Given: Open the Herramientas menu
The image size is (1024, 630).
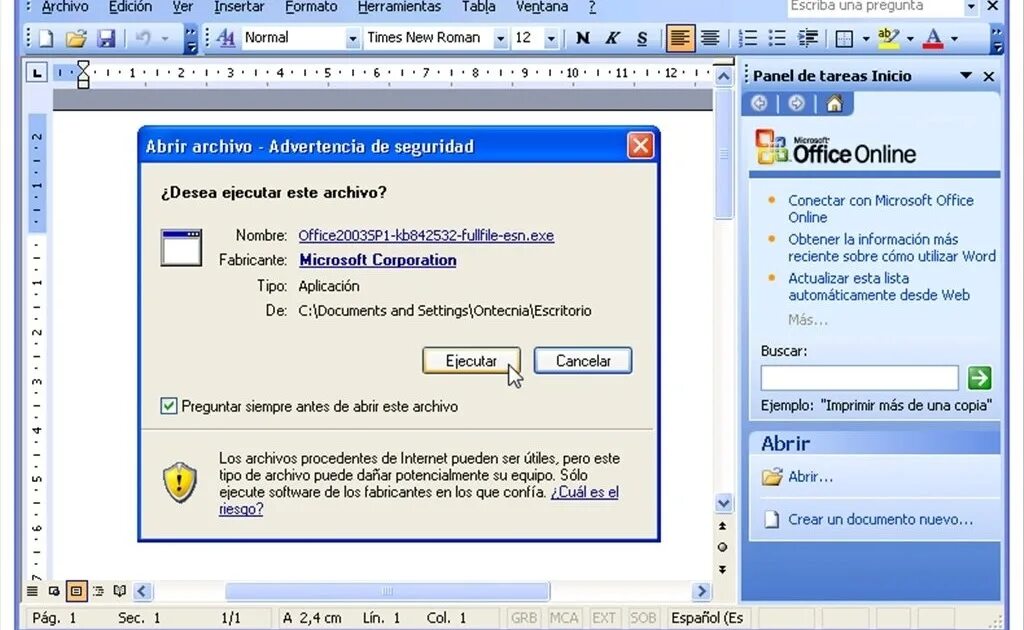Looking at the screenshot, I should tap(399, 7).
